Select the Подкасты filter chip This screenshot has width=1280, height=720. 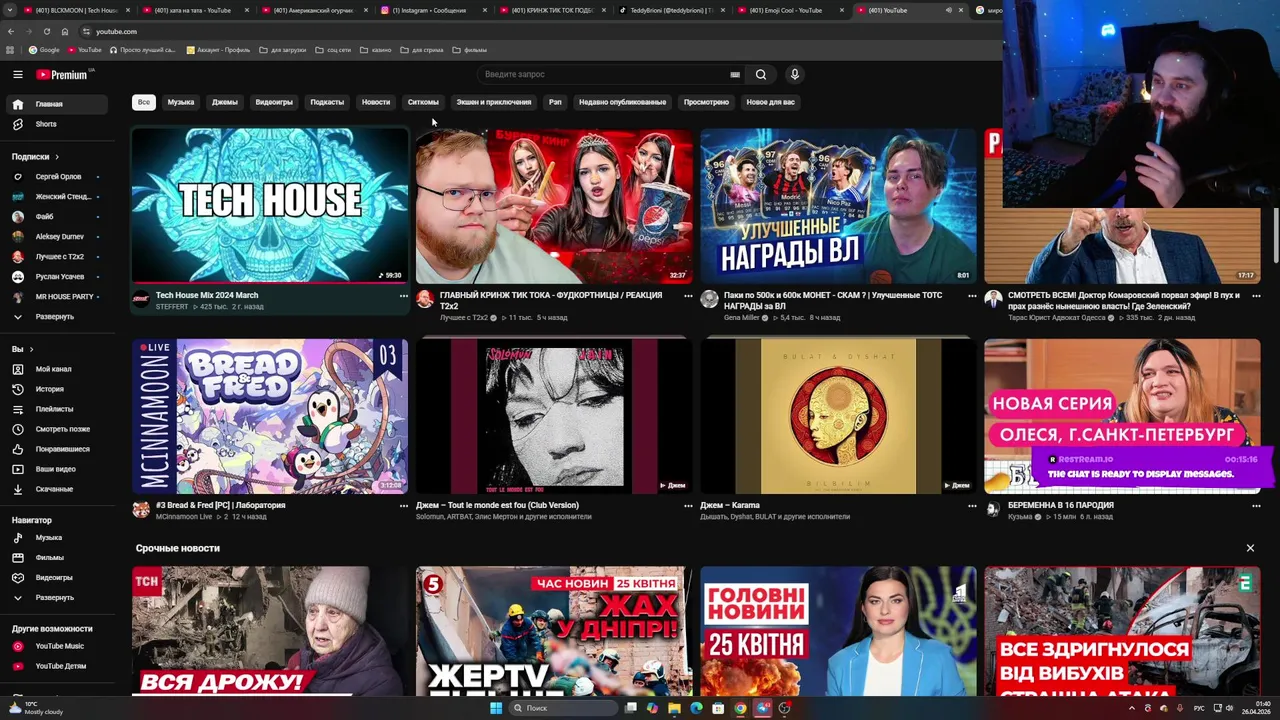pos(327,102)
